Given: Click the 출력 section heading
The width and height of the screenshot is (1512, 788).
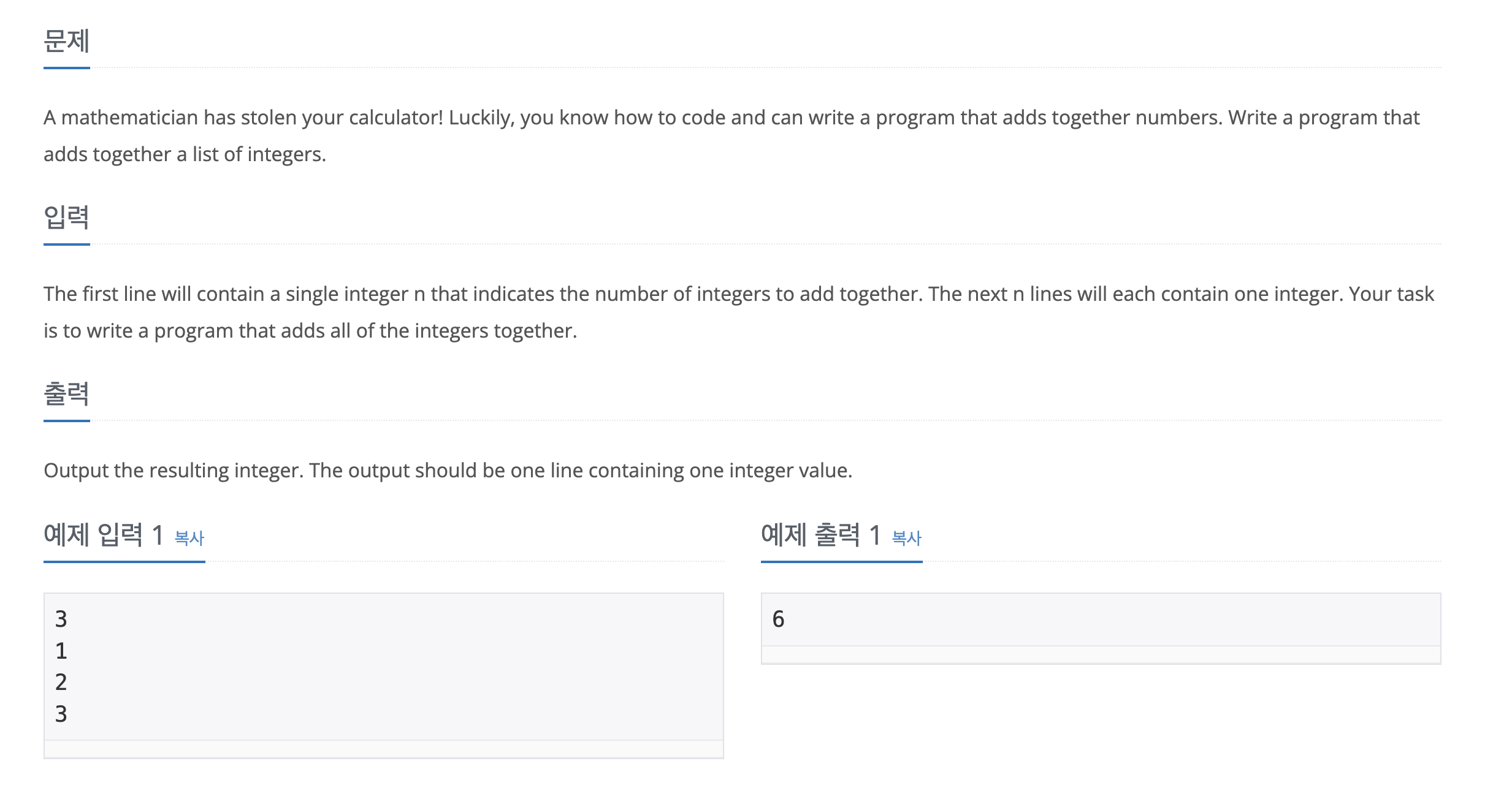Looking at the screenshot, I should tap(67, 394).
